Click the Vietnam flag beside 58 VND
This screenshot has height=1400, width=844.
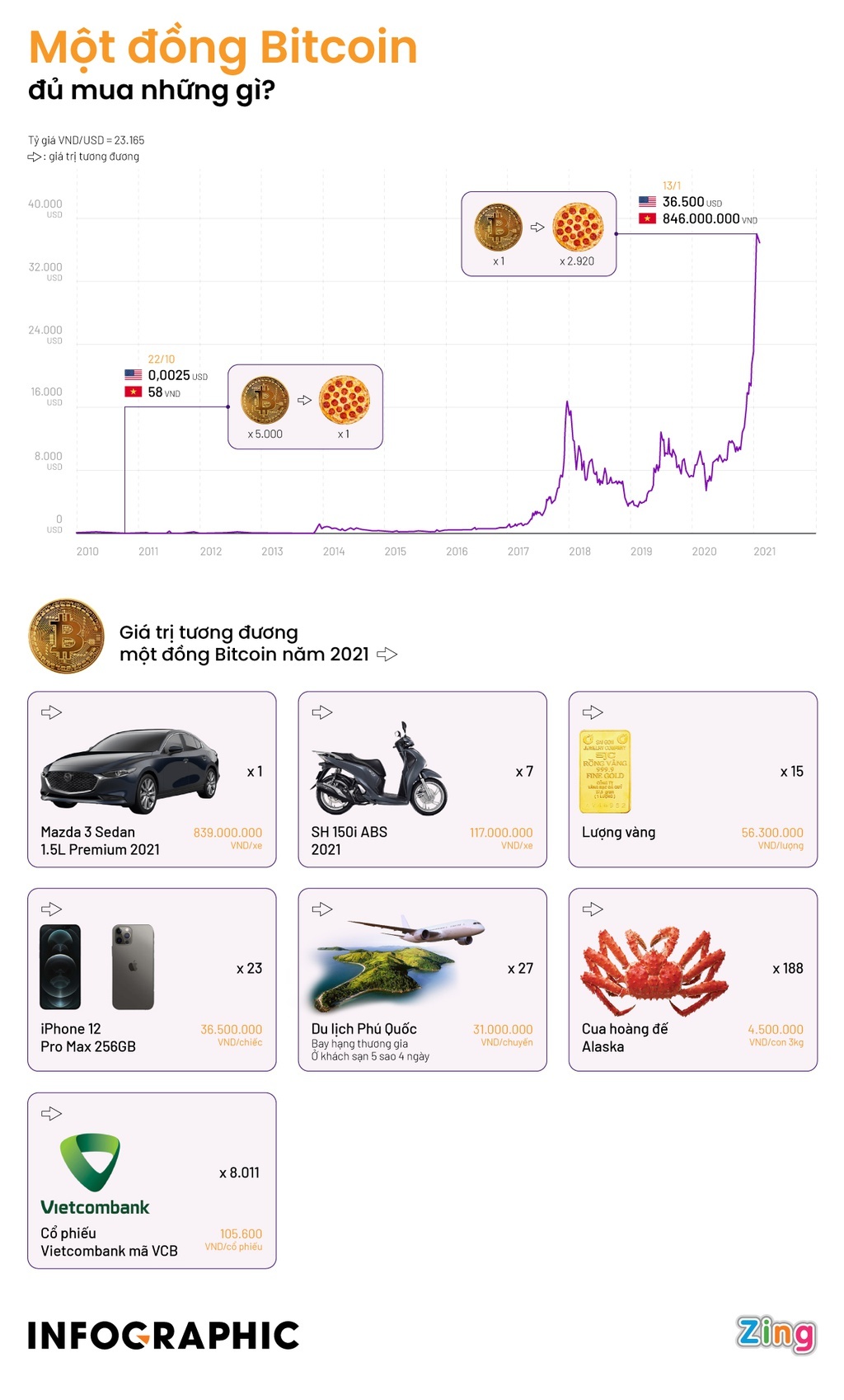point(133,392)
